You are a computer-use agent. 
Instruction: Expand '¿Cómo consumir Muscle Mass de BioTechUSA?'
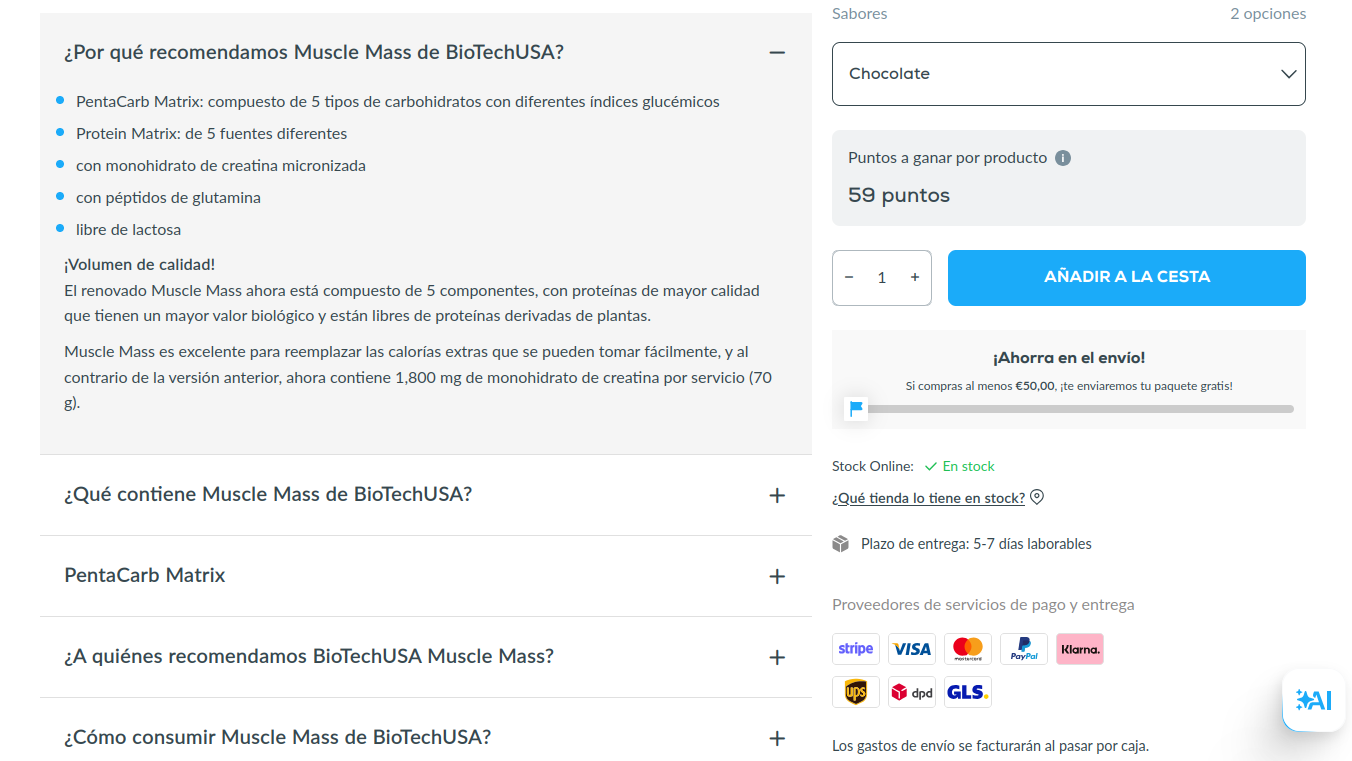pos(777,738)
